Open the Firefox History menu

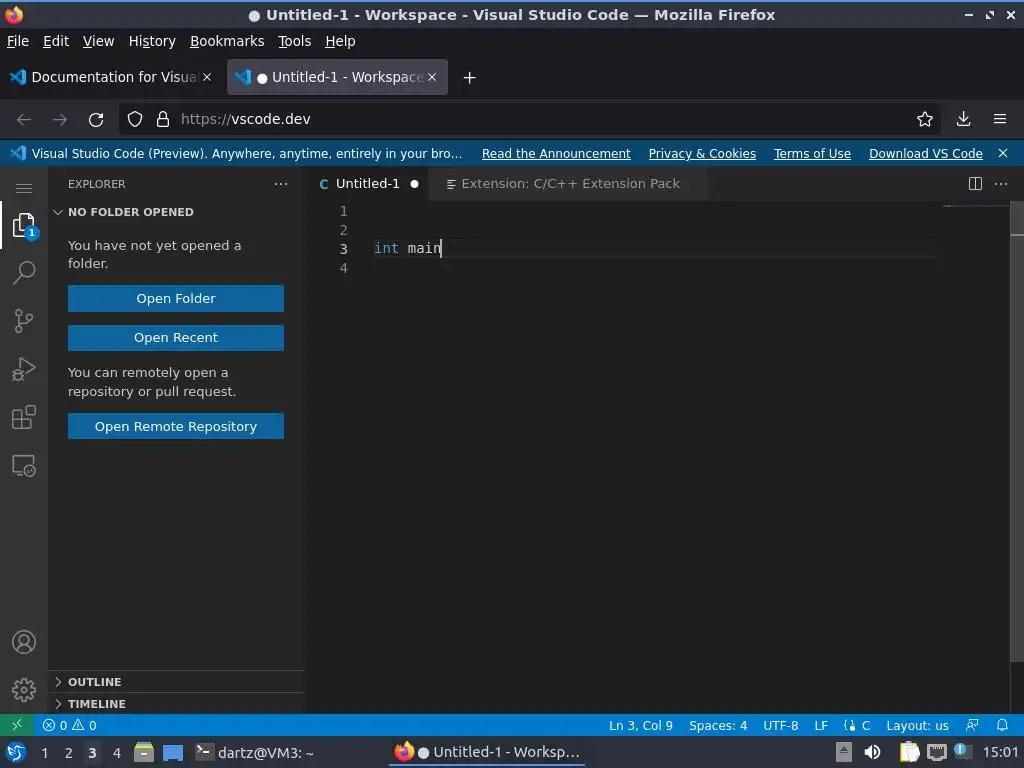point(152,41)
